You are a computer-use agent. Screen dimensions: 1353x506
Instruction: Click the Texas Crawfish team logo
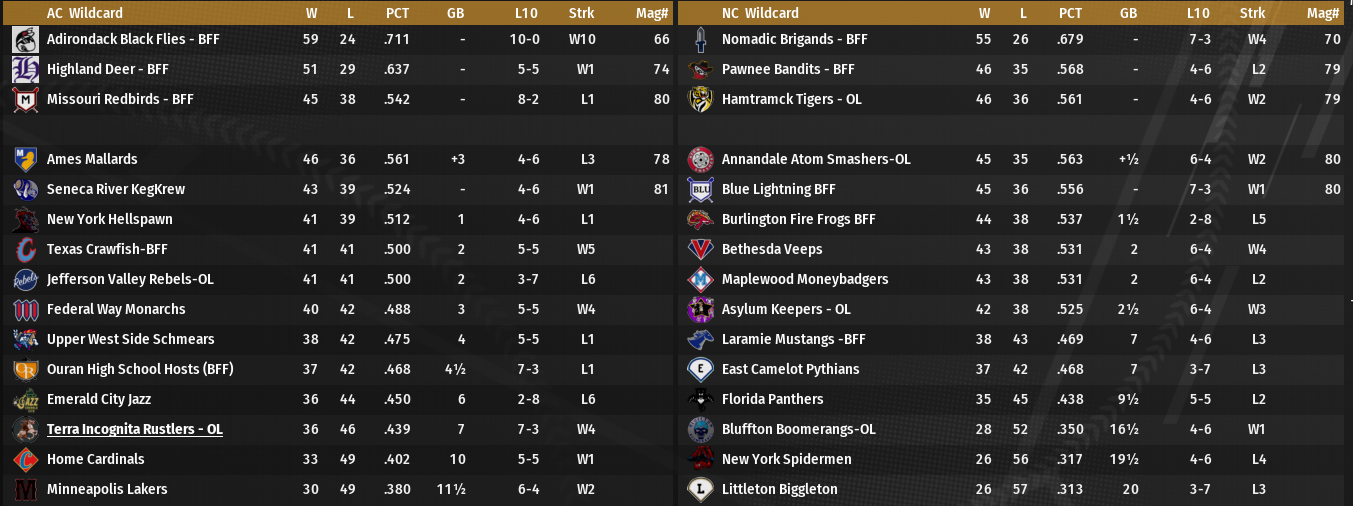coord(25,250)
